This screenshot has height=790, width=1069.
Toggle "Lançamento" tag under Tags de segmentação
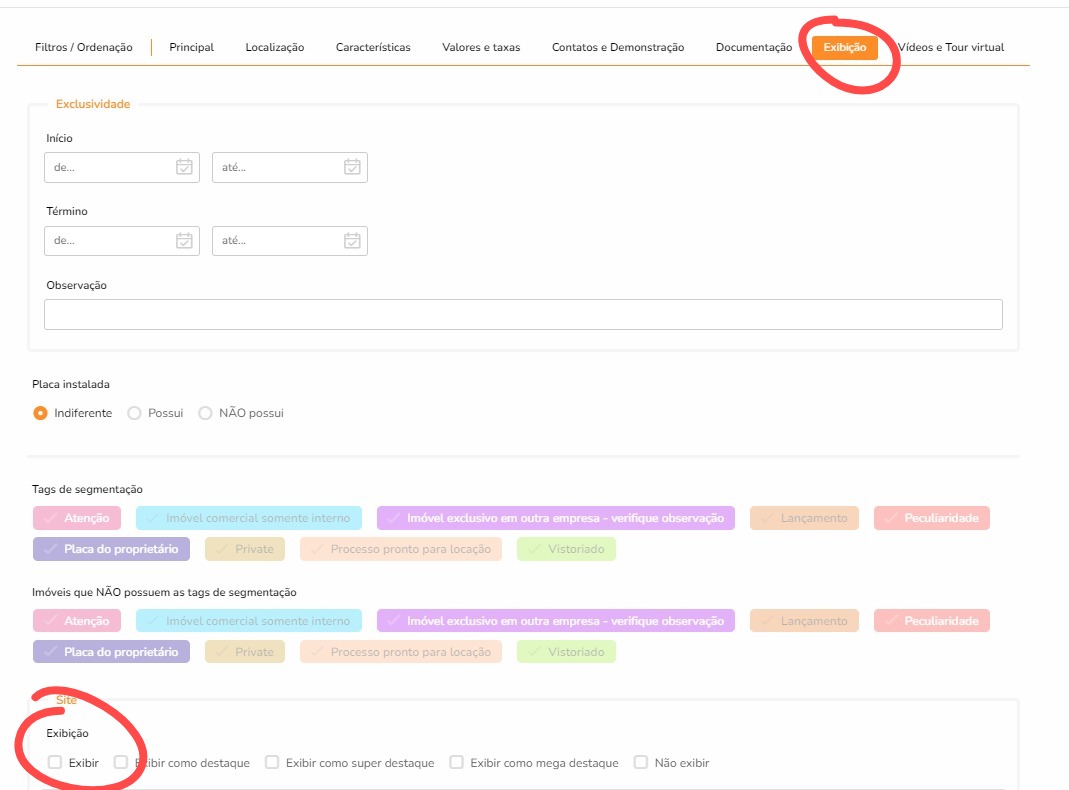(804, 518)
